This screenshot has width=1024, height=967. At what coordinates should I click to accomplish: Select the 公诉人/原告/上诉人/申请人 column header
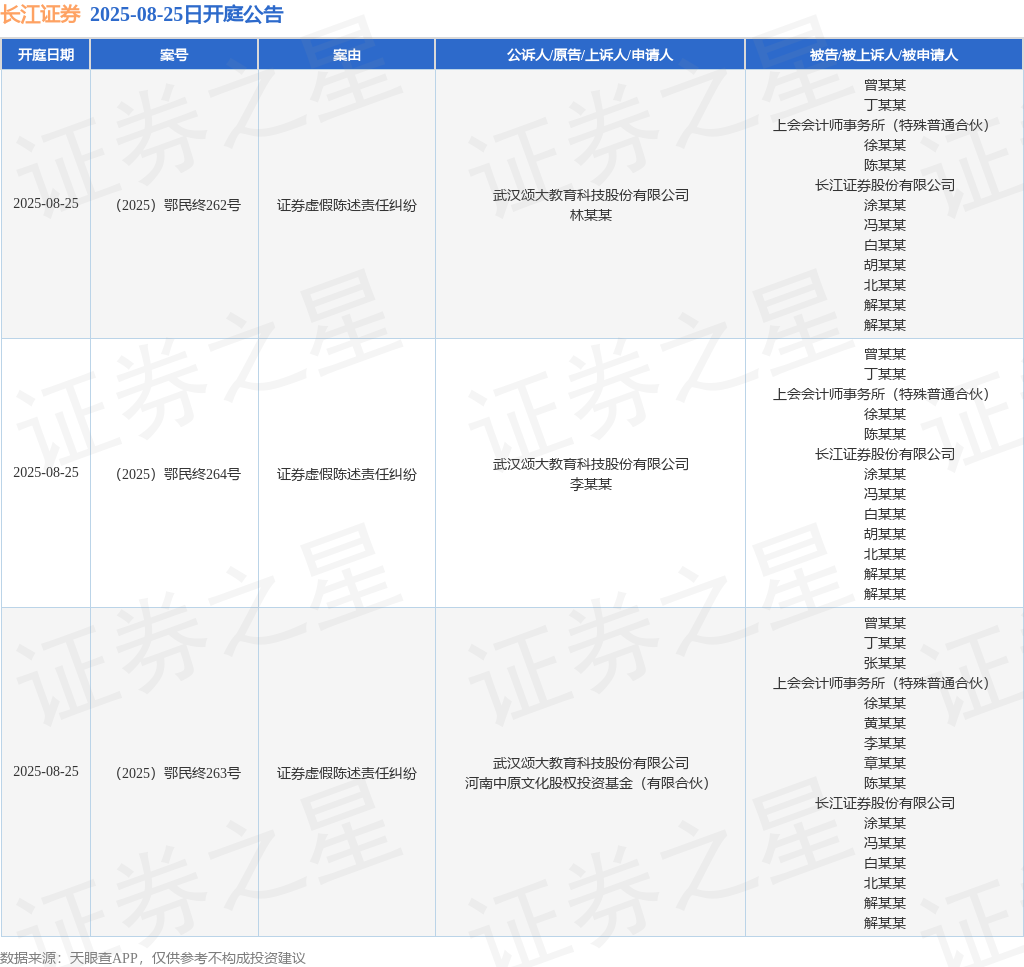[x=590, y=55]
